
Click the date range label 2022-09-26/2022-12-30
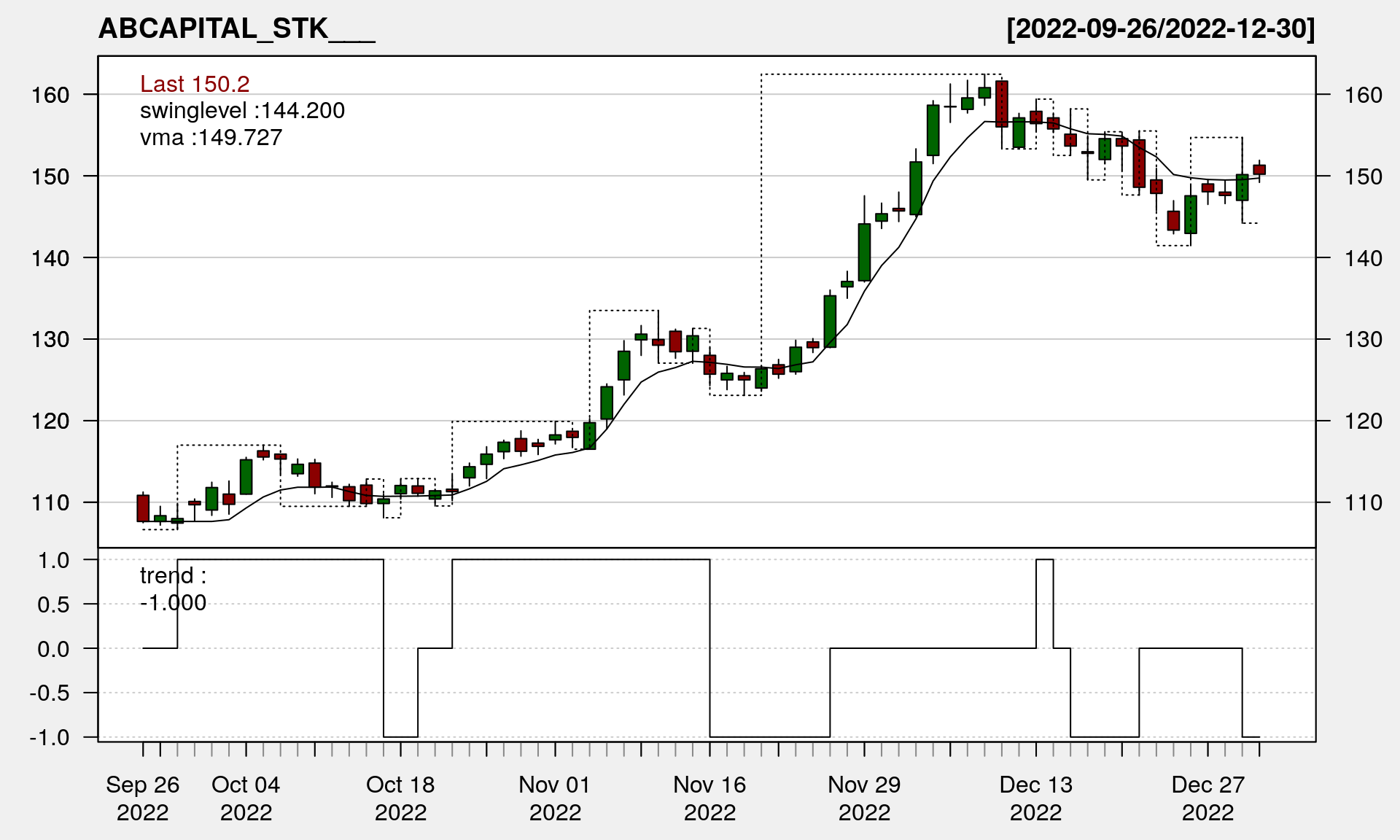click(x=1160, y=29)
